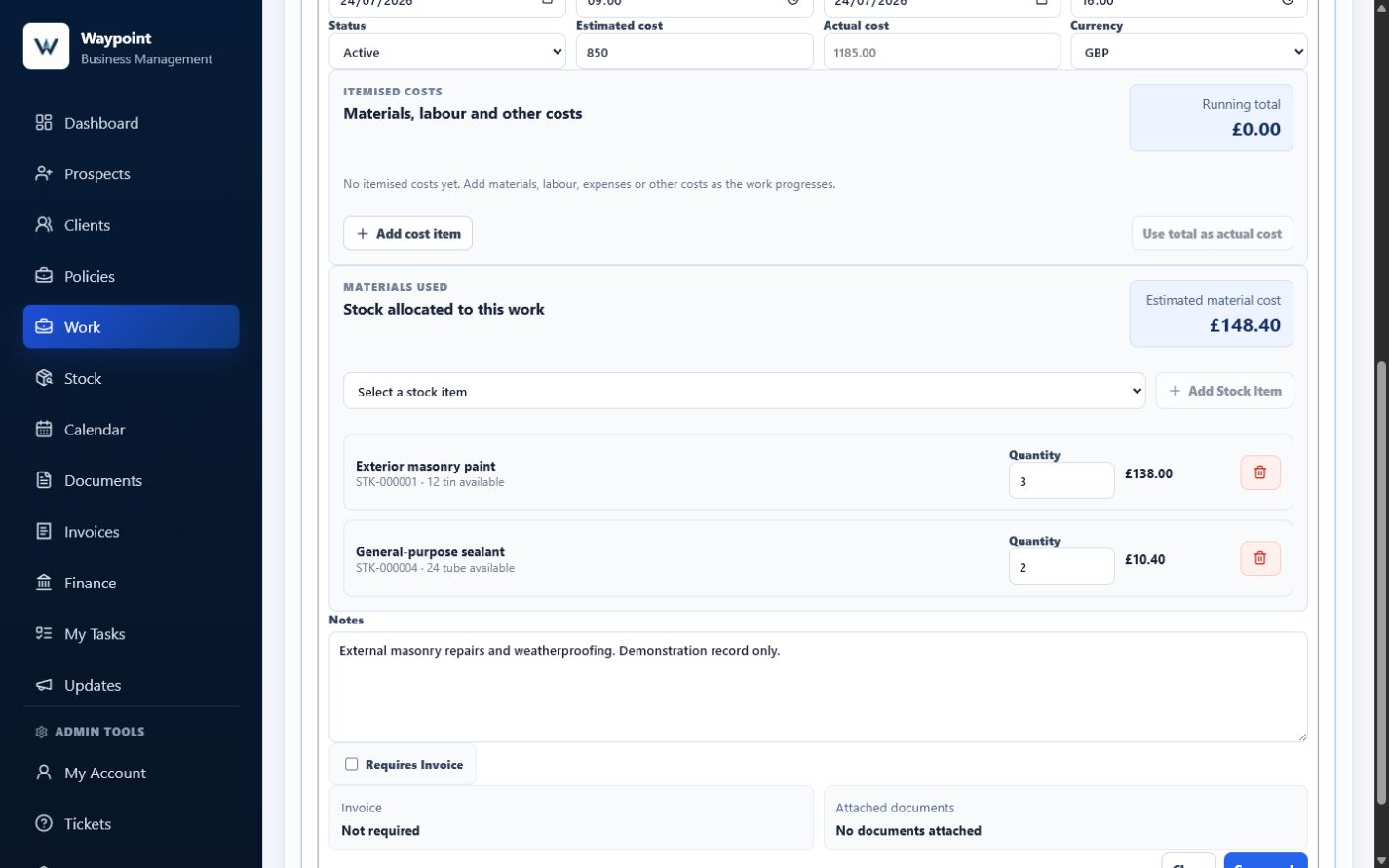Click 'Materials, labour and other costs' heading

[462, 113]
